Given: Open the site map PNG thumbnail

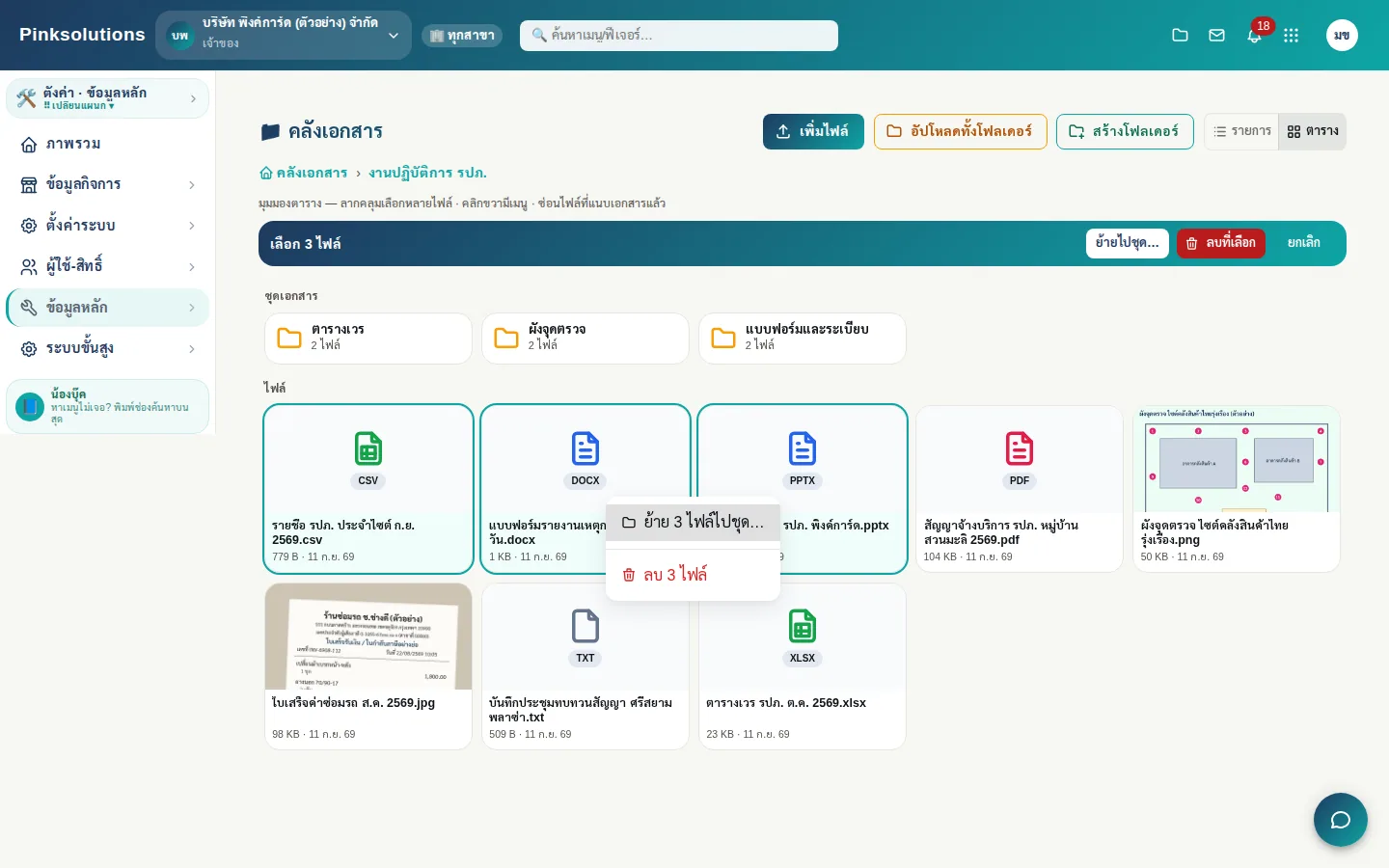Looking at the screenshot, I should (x=1237, y=459).
